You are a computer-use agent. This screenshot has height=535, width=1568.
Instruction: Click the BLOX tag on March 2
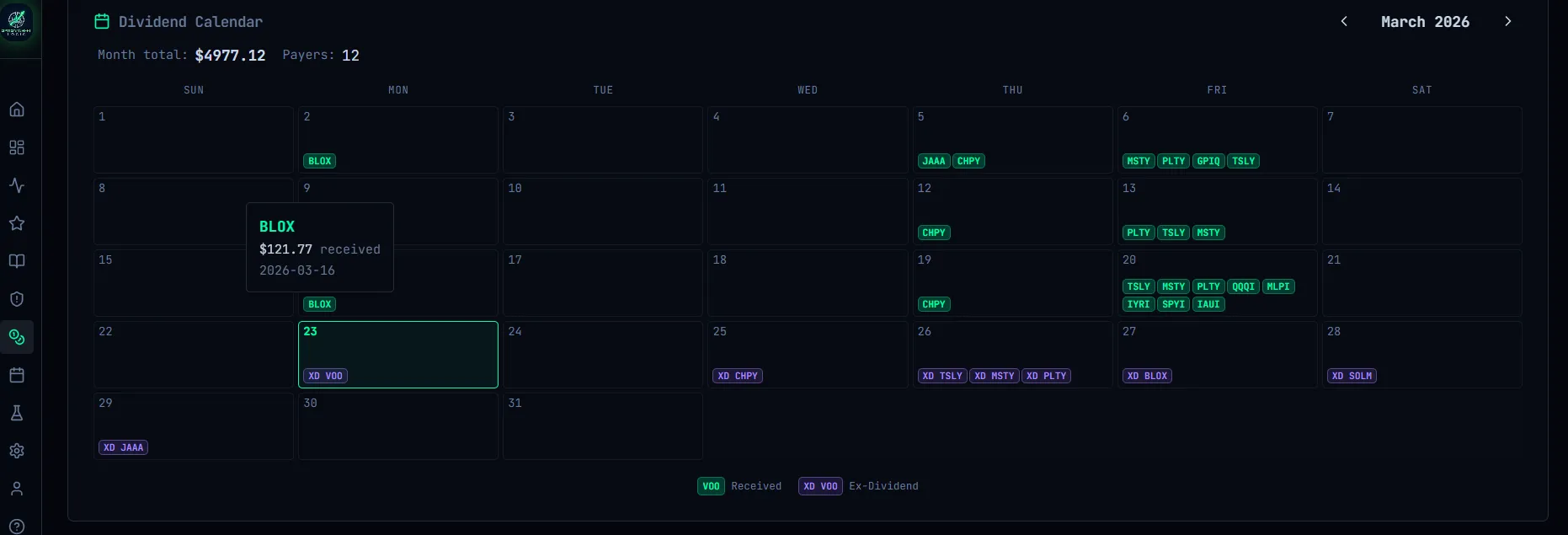(320, 161)
